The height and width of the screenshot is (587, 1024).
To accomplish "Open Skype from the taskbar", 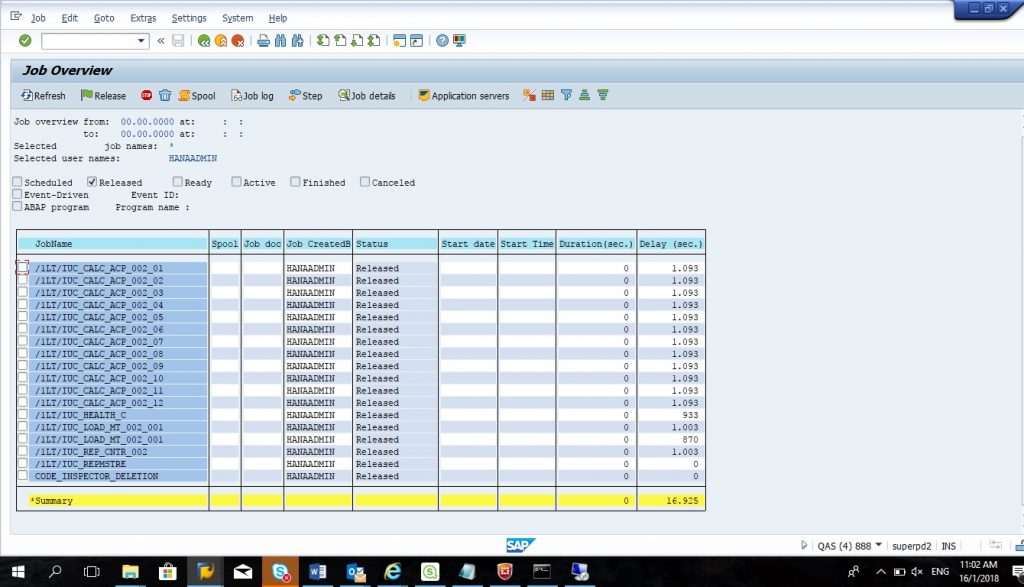I will (x=281, y=572).
